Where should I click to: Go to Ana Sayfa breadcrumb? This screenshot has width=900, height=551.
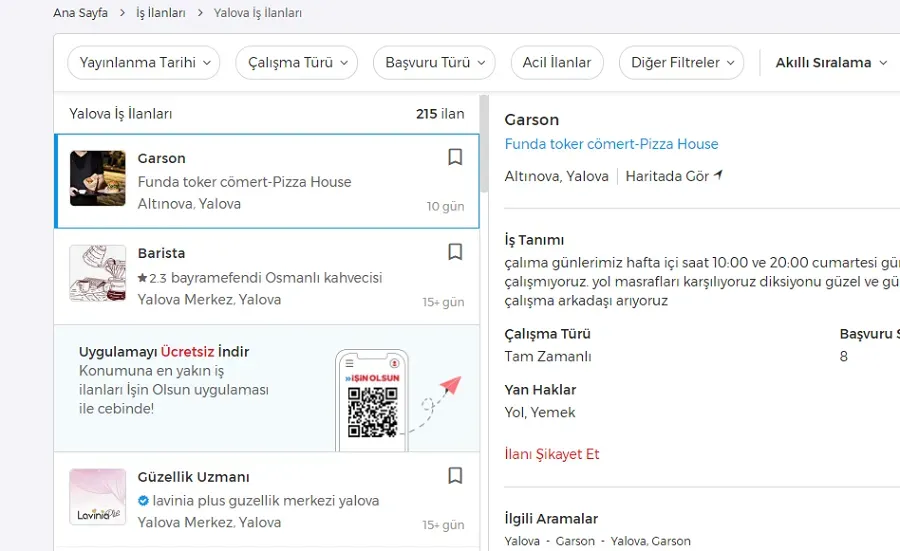click(81, 13)
